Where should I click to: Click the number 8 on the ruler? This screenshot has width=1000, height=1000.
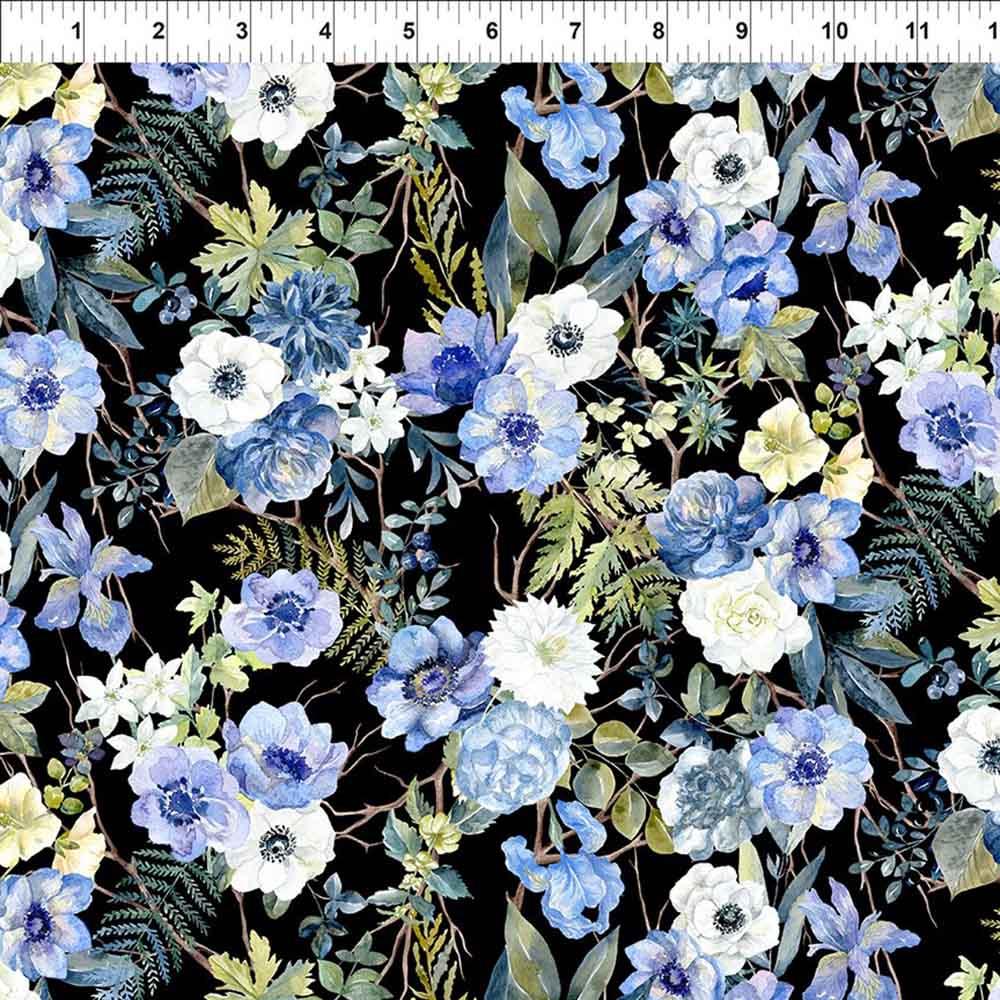coord(658,32)
